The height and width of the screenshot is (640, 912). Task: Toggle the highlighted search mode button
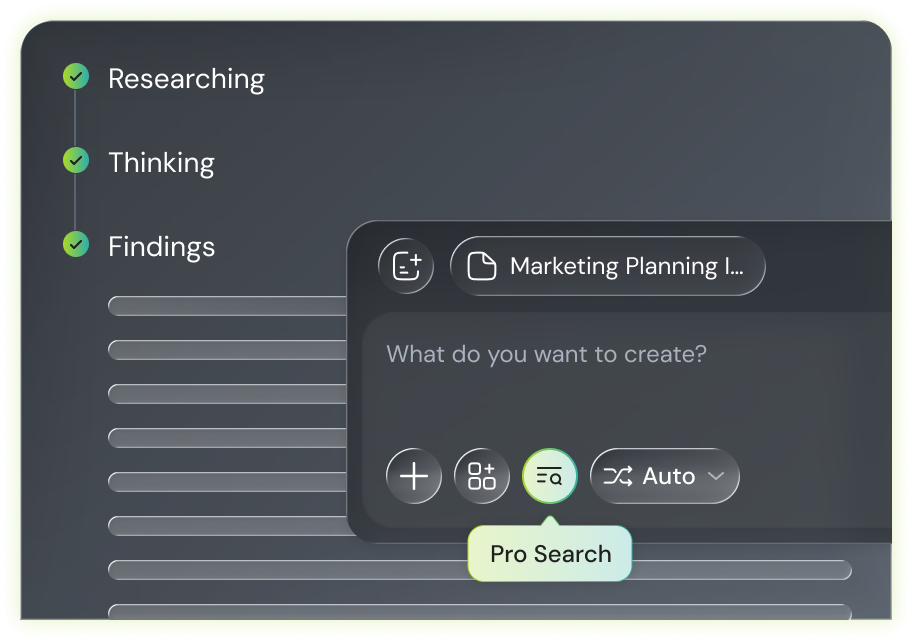[x=549, y=476]
